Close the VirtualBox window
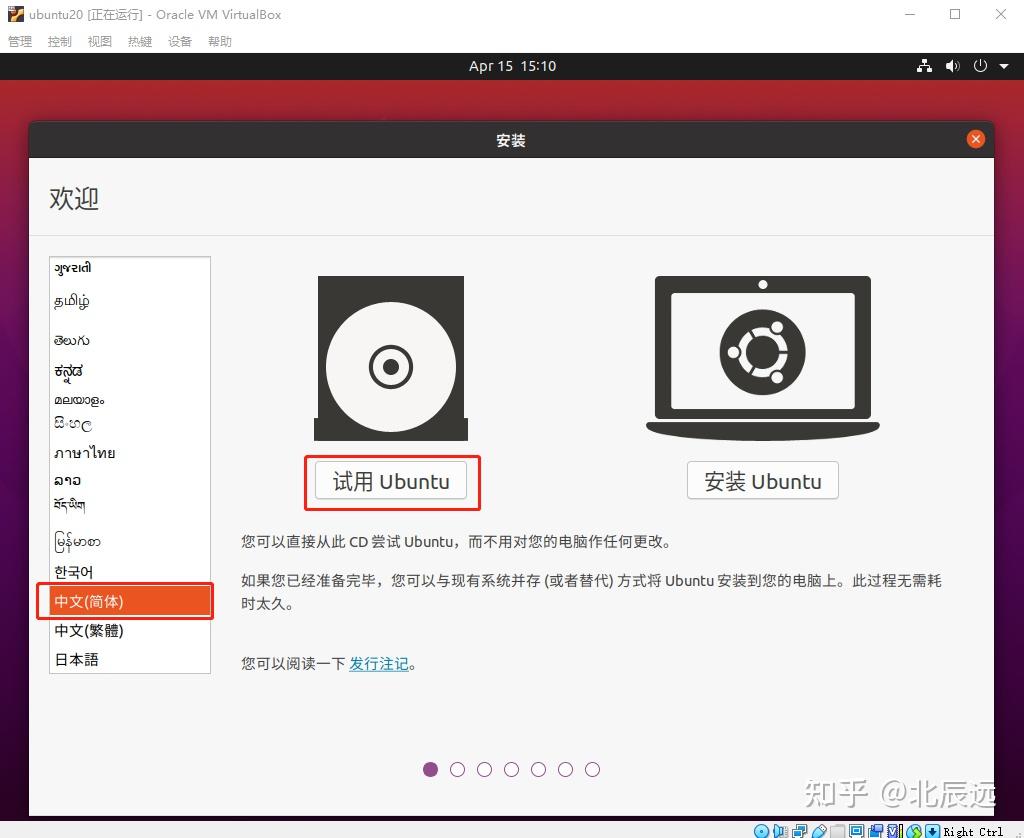This screenshot has width=1024, height=838. [x=1000, y=14]
